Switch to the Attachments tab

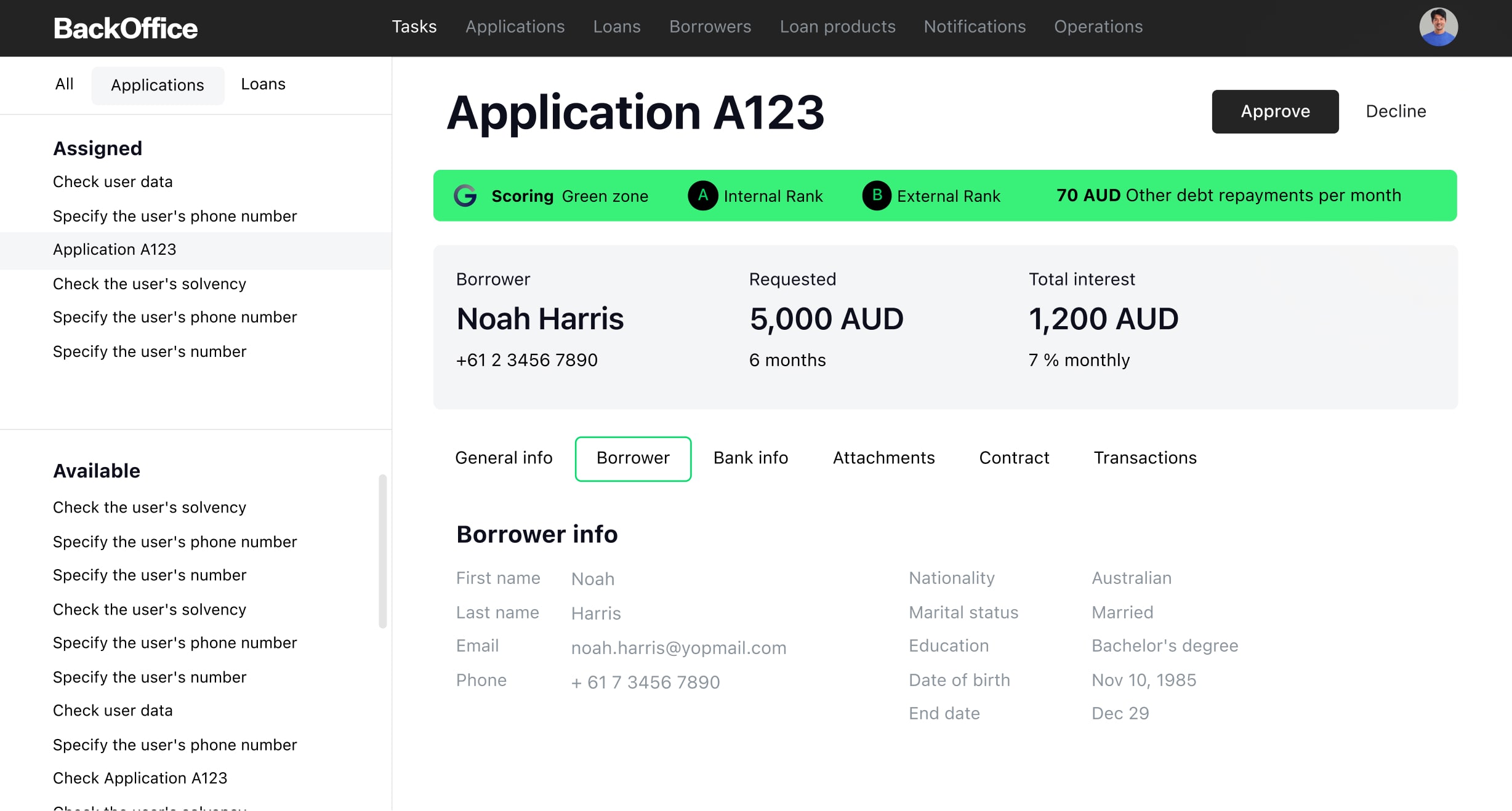coord(884,458)
